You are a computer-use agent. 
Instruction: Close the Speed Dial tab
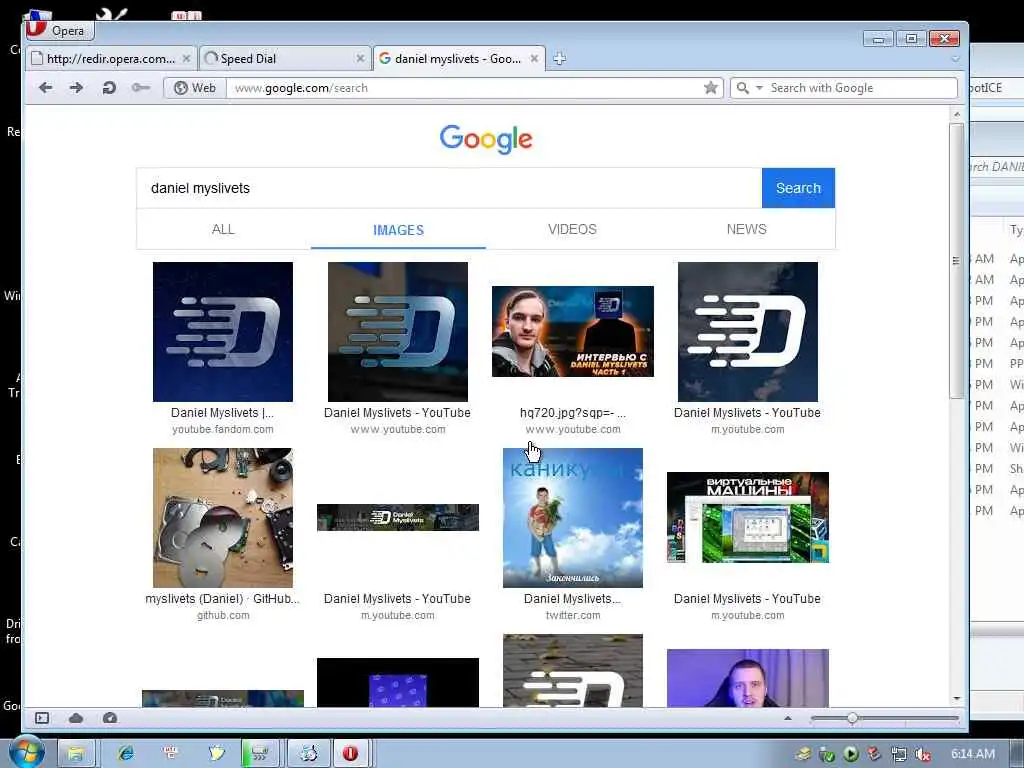pos(360,59)
